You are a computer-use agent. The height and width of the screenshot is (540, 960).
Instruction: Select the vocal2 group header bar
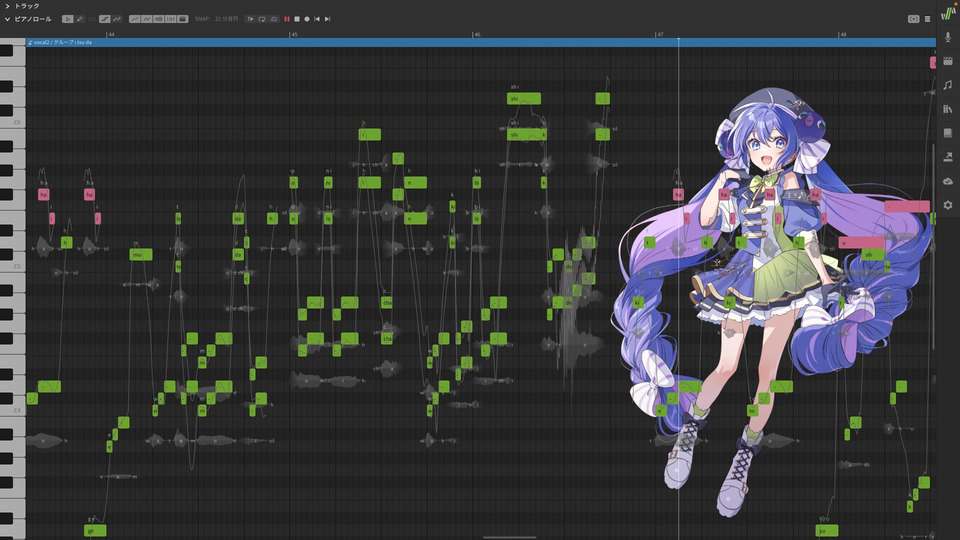coord(481,42)
